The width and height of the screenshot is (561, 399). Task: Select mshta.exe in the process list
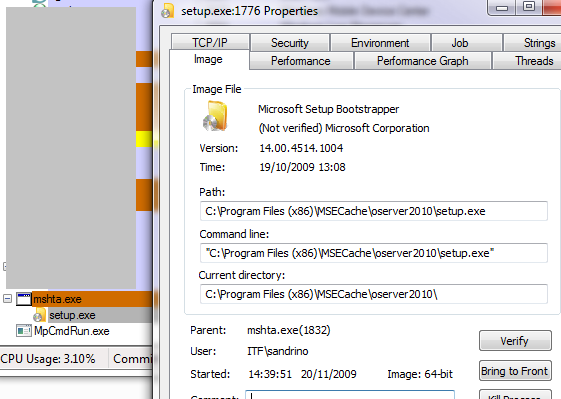[x=57, y=299]
